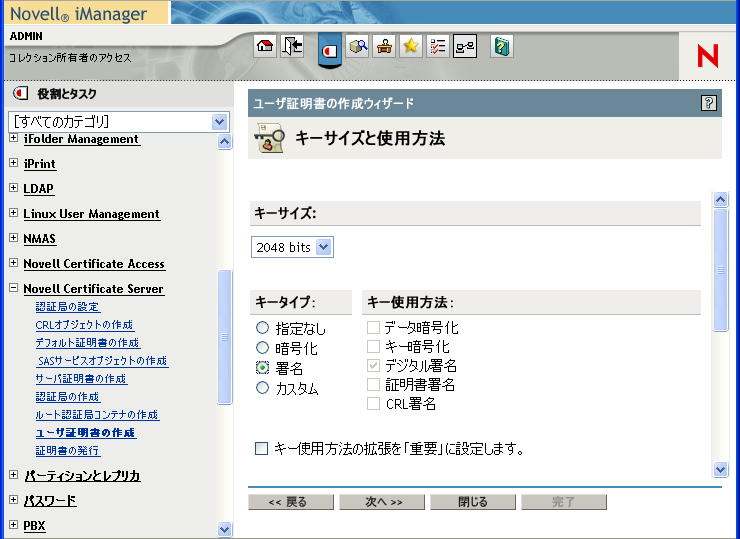740x539 pixels.
Task: Check the 証明書署名 checkbox
Action: tap(373, 385)
